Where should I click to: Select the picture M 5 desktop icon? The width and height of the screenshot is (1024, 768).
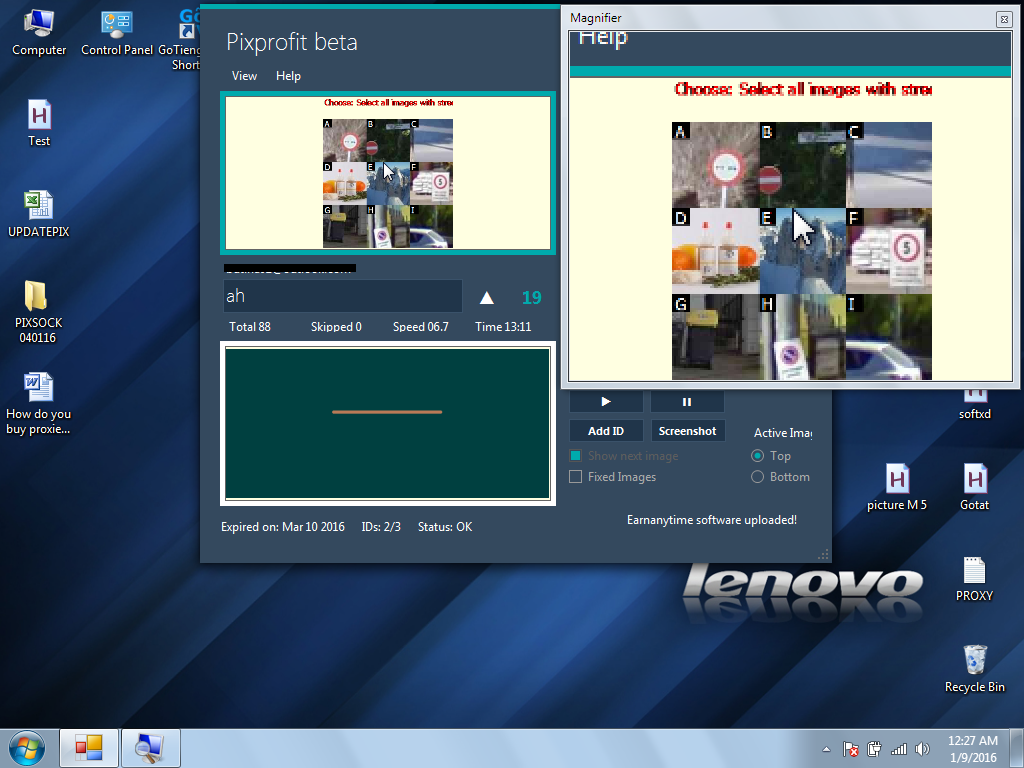897,487
